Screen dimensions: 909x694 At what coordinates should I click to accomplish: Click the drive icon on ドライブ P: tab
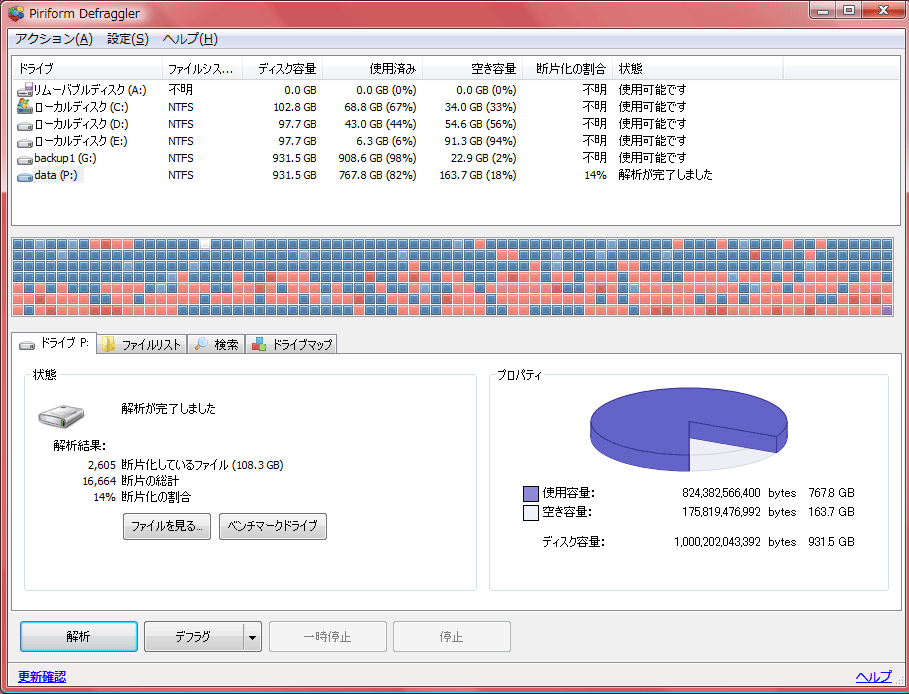(x=27, y=345)
